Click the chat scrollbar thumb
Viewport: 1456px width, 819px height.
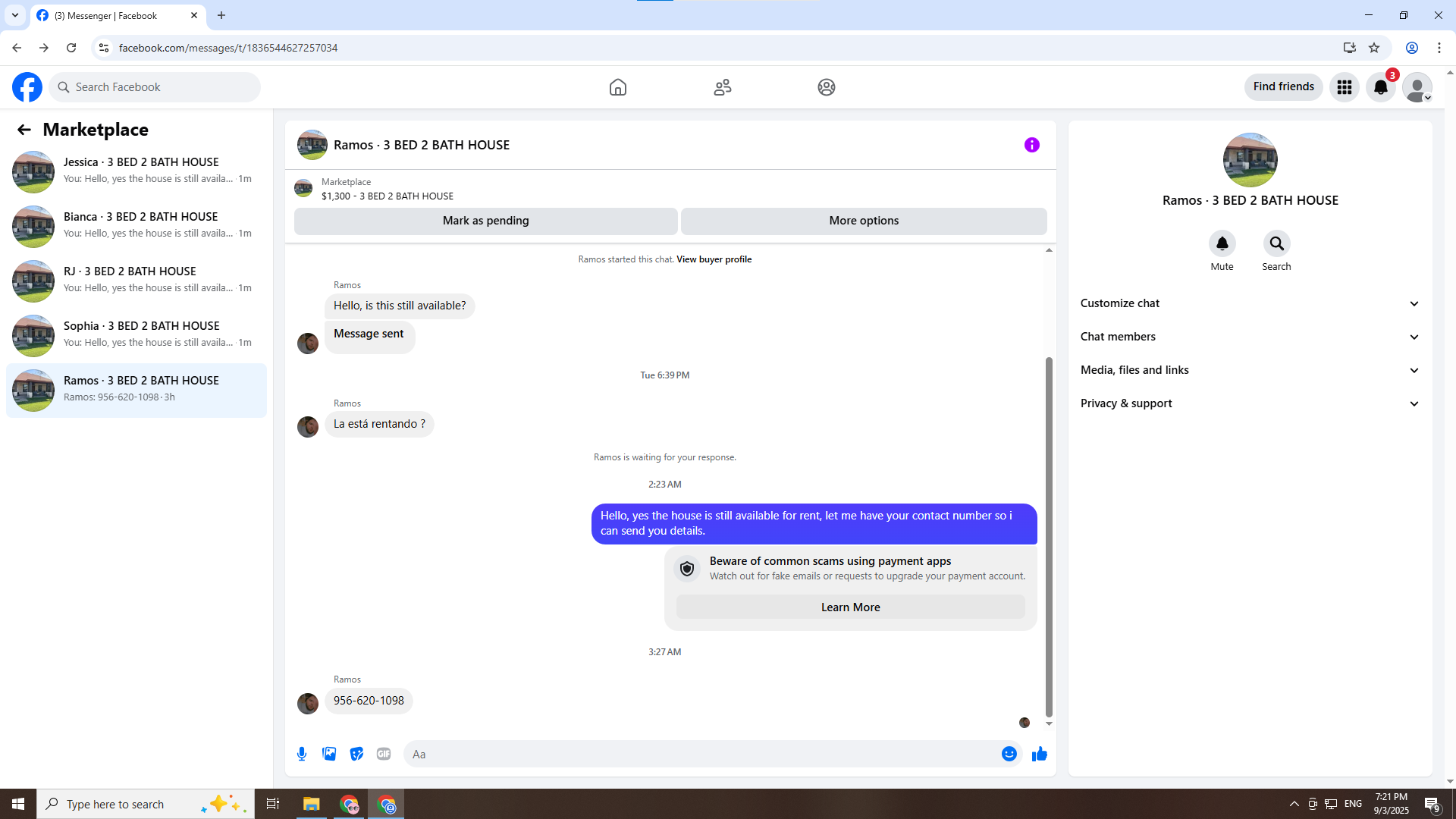coord(1049,536)
